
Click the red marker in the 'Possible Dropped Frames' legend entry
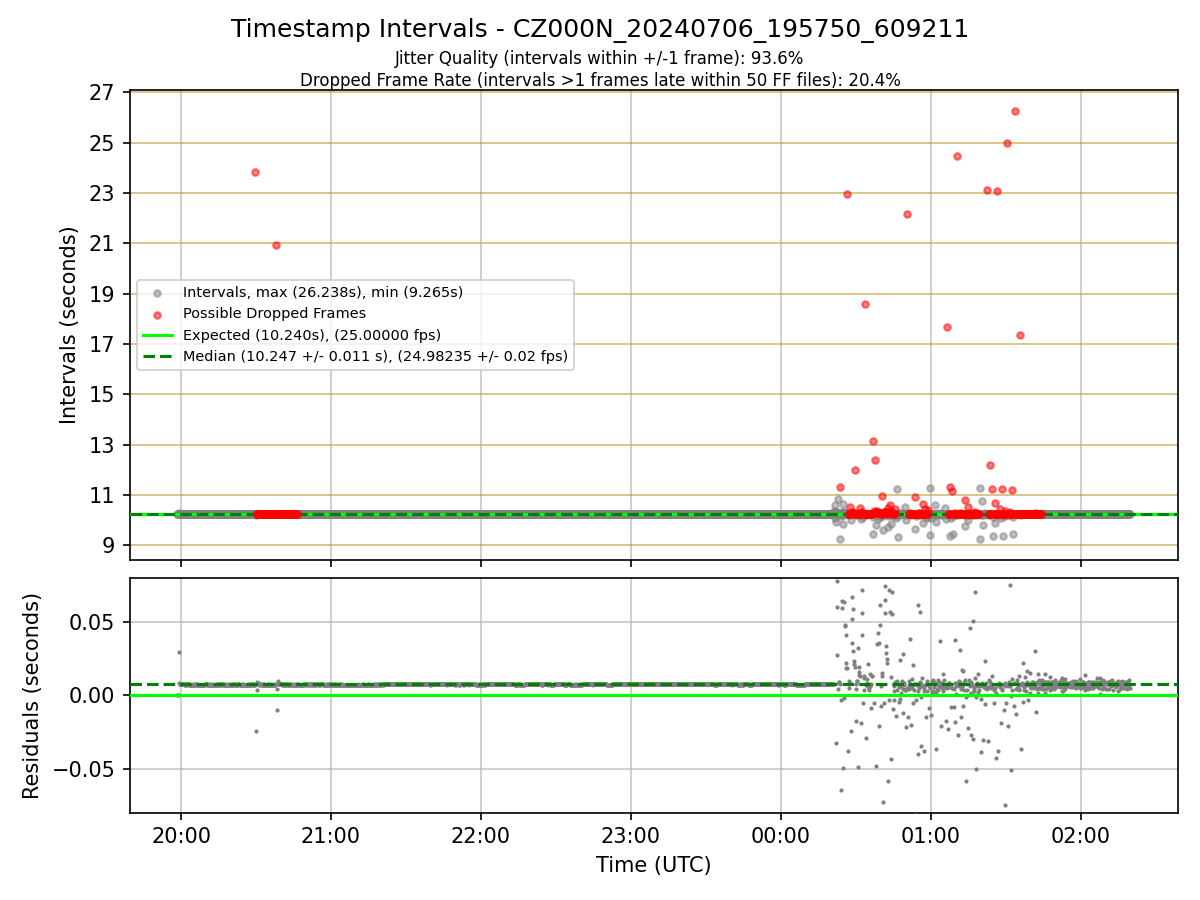tap(156, 314)
